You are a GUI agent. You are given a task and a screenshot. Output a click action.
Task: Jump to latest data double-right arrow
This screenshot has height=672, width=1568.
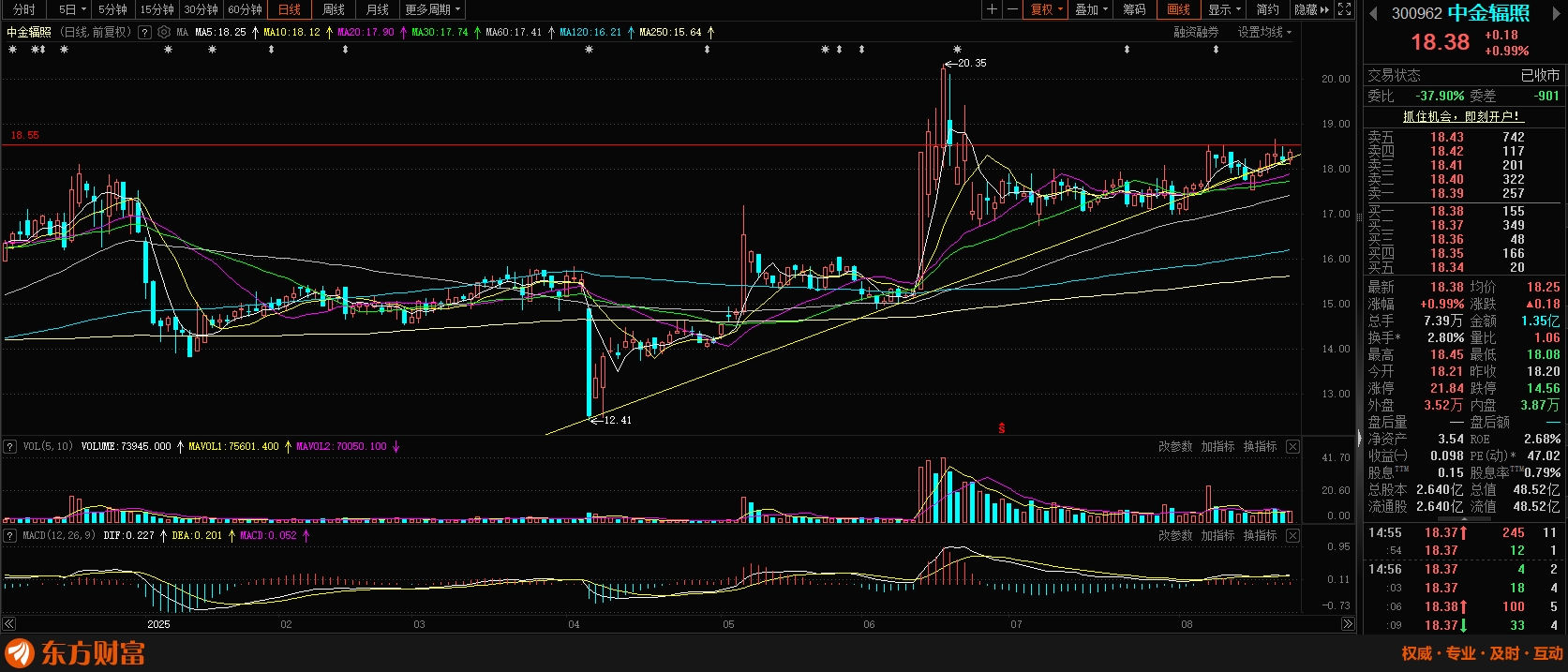pyautogui.click(x=1348, y=623)
